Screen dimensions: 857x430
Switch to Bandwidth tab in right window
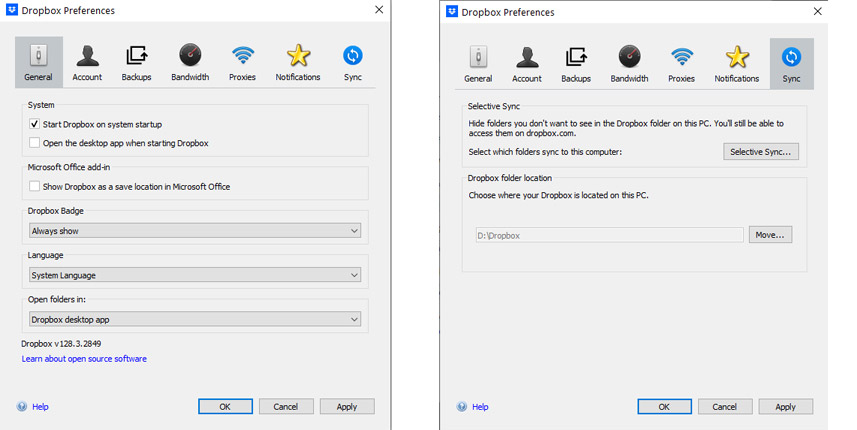pos(629,64)
